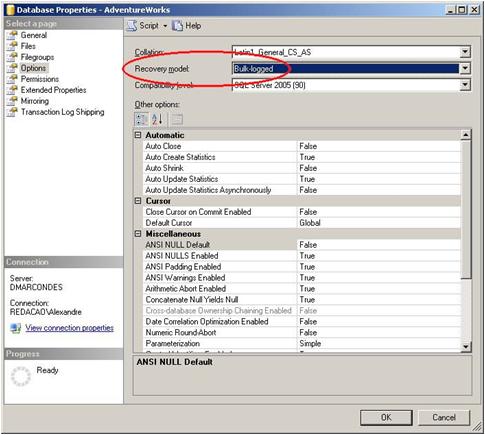Image resolution: width=485 pixels, height=435 pixels.
Task: Open the Compatibility level dropdown
Action: pos(351,85)
